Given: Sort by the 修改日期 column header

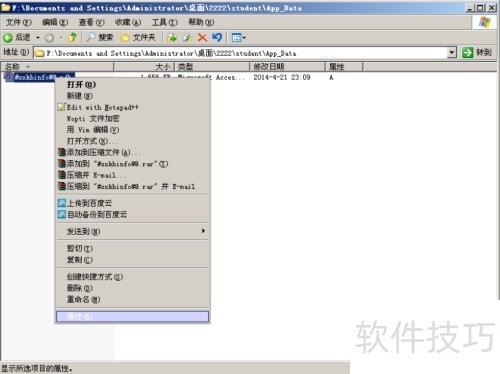Looking at the screenshot, I should point(287,67).
